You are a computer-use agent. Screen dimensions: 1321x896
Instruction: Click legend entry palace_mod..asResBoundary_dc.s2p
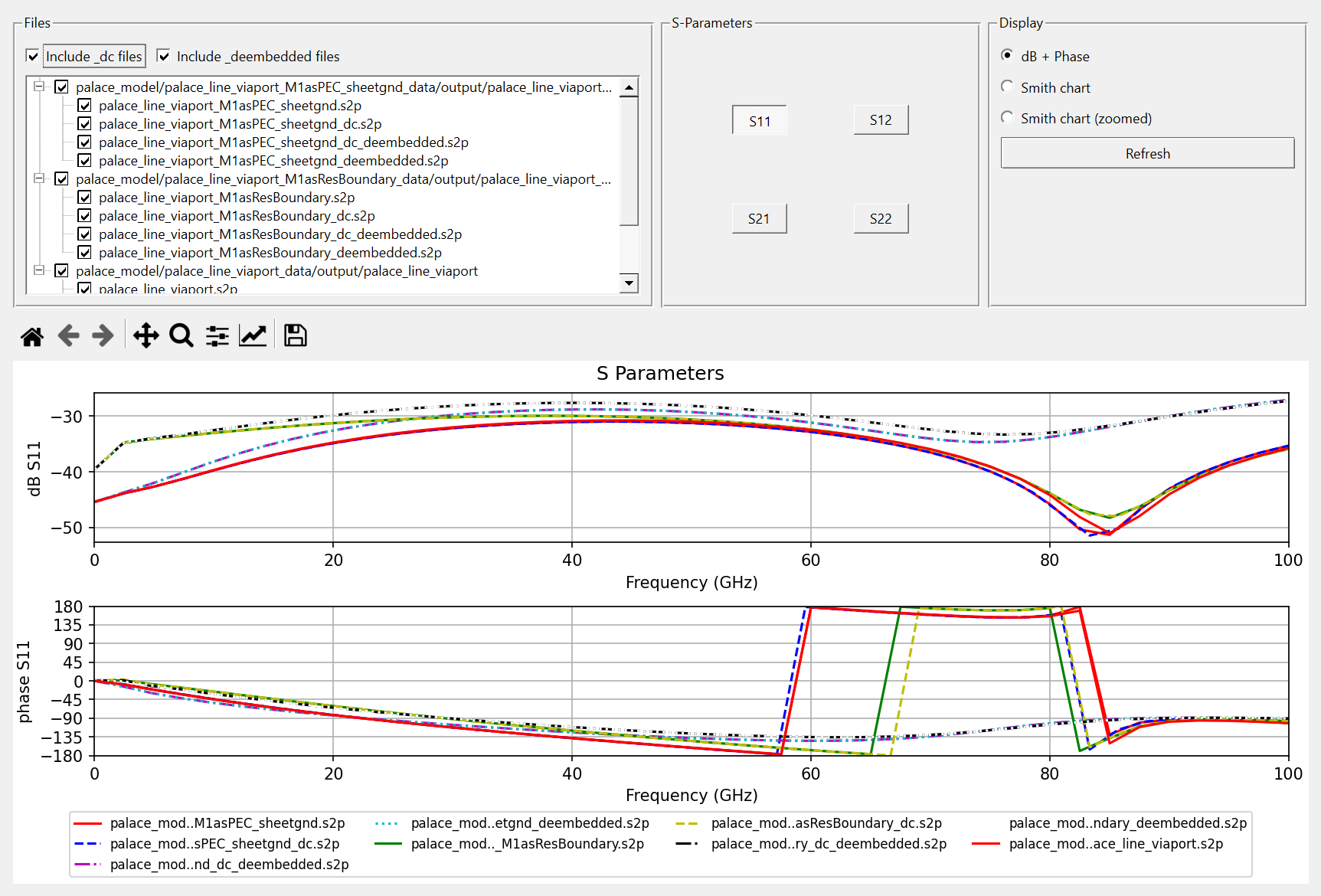[809, 823]
